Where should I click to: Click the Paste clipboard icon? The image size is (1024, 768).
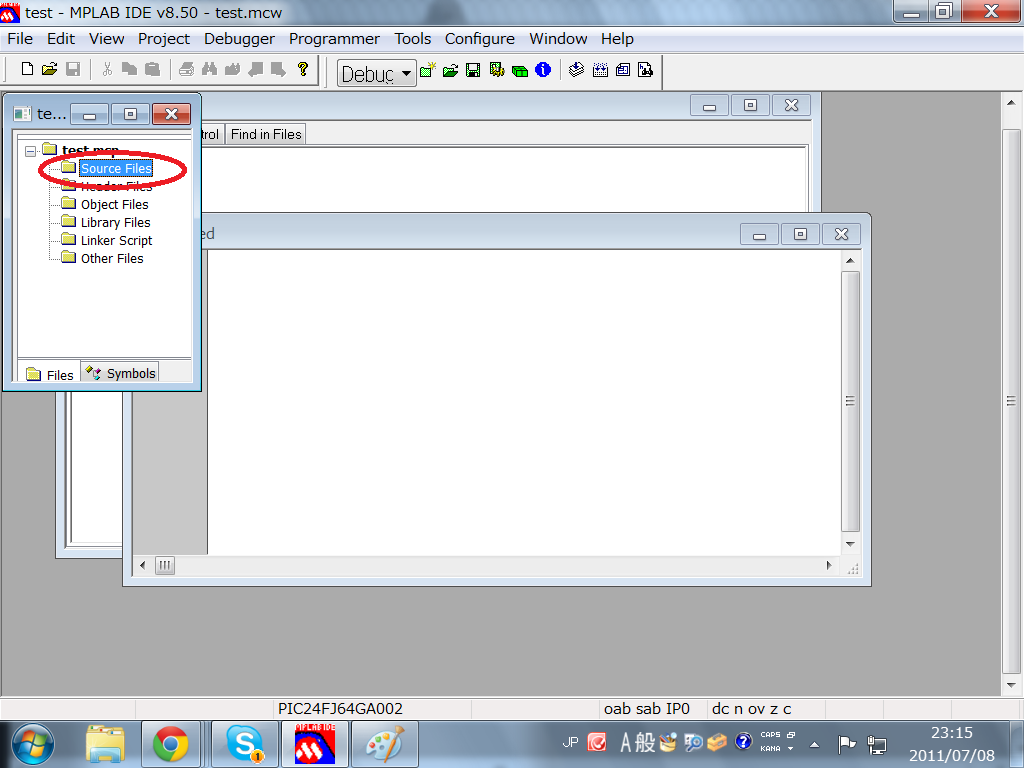(x=152, y=69)
